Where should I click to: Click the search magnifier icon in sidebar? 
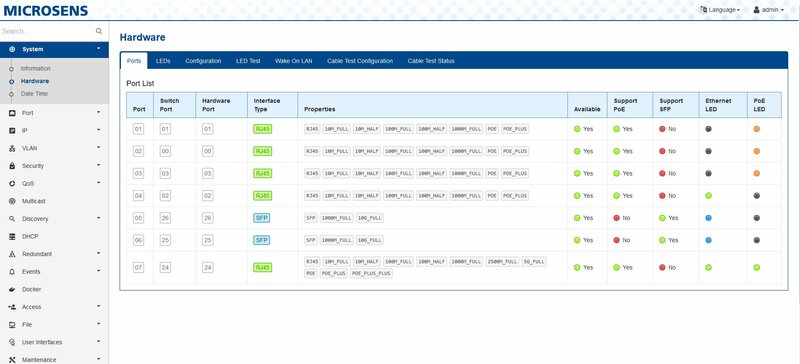coord(99,31)
